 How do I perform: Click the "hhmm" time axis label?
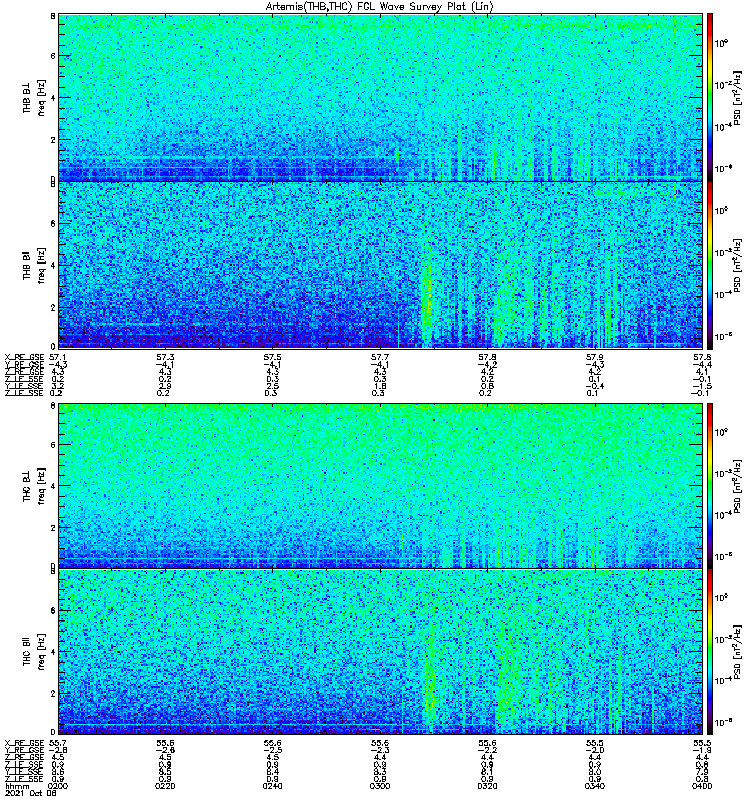click(x=17, y=786)
